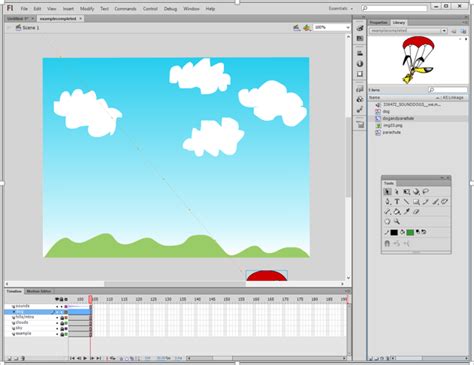
Task: Select the Zoom magnifier tool
Action: (x=397, y=222)
